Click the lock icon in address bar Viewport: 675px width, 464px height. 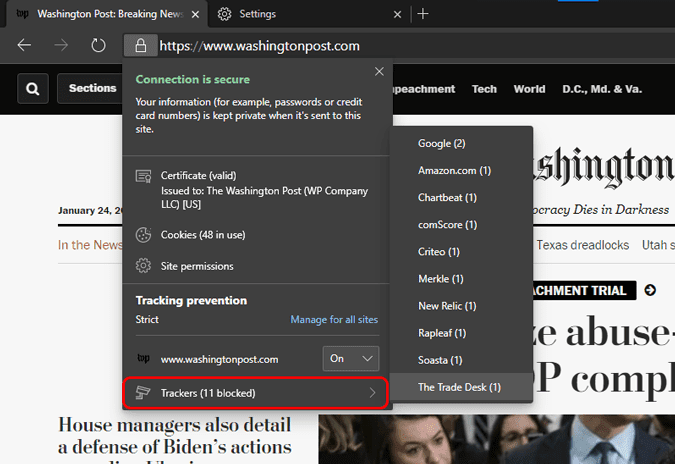(x=140, y=46)
